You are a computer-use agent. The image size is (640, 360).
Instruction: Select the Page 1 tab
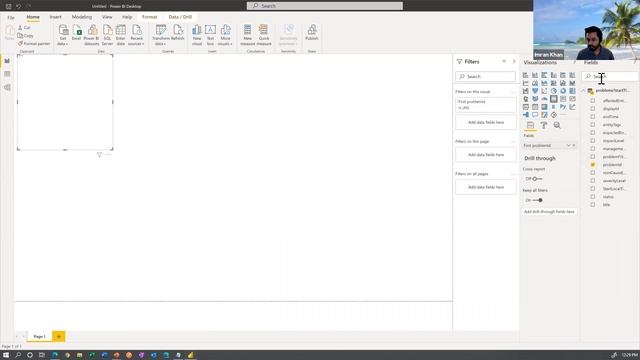40,336
